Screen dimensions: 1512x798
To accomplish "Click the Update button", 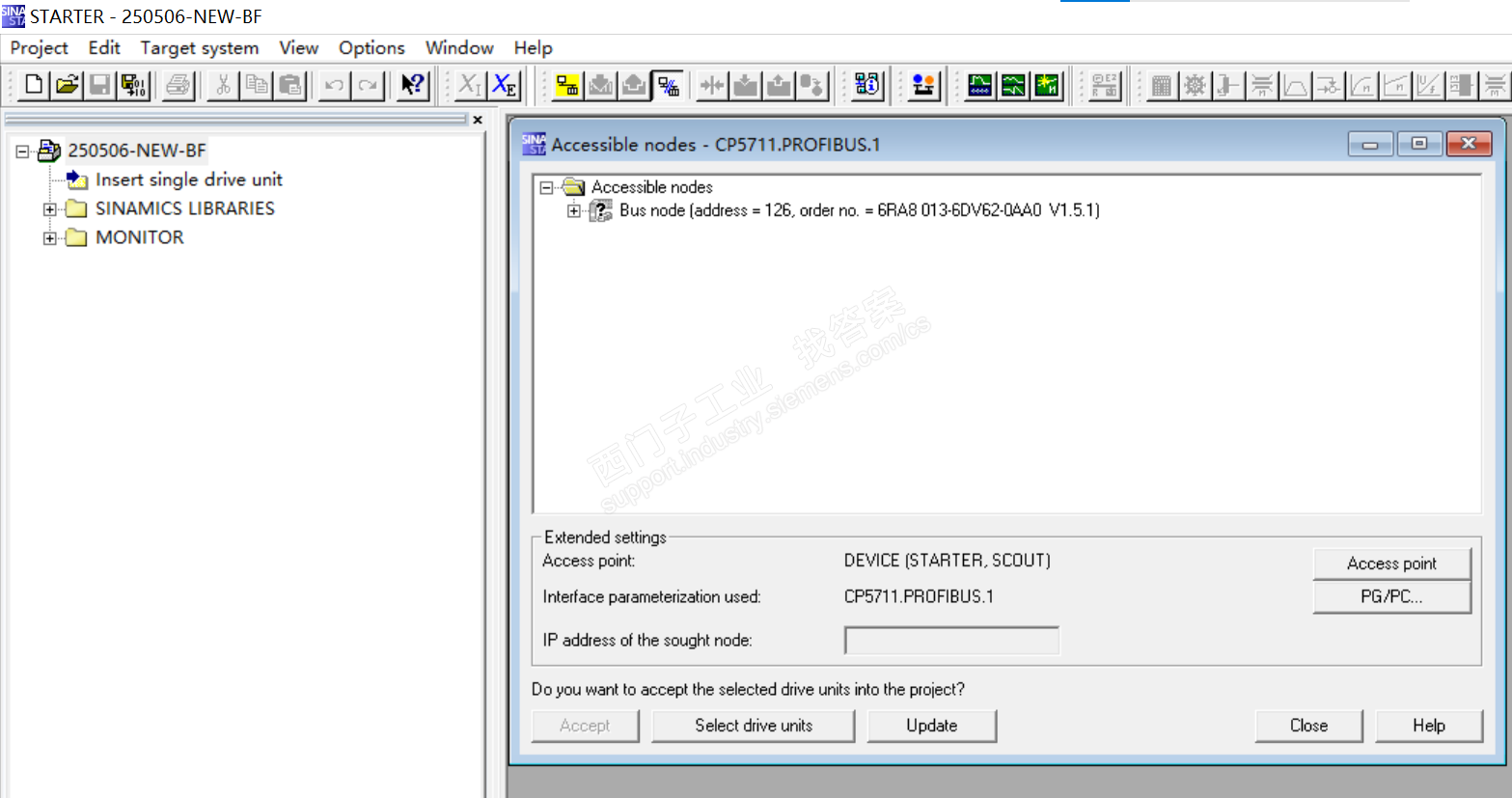I will [932, 726].
